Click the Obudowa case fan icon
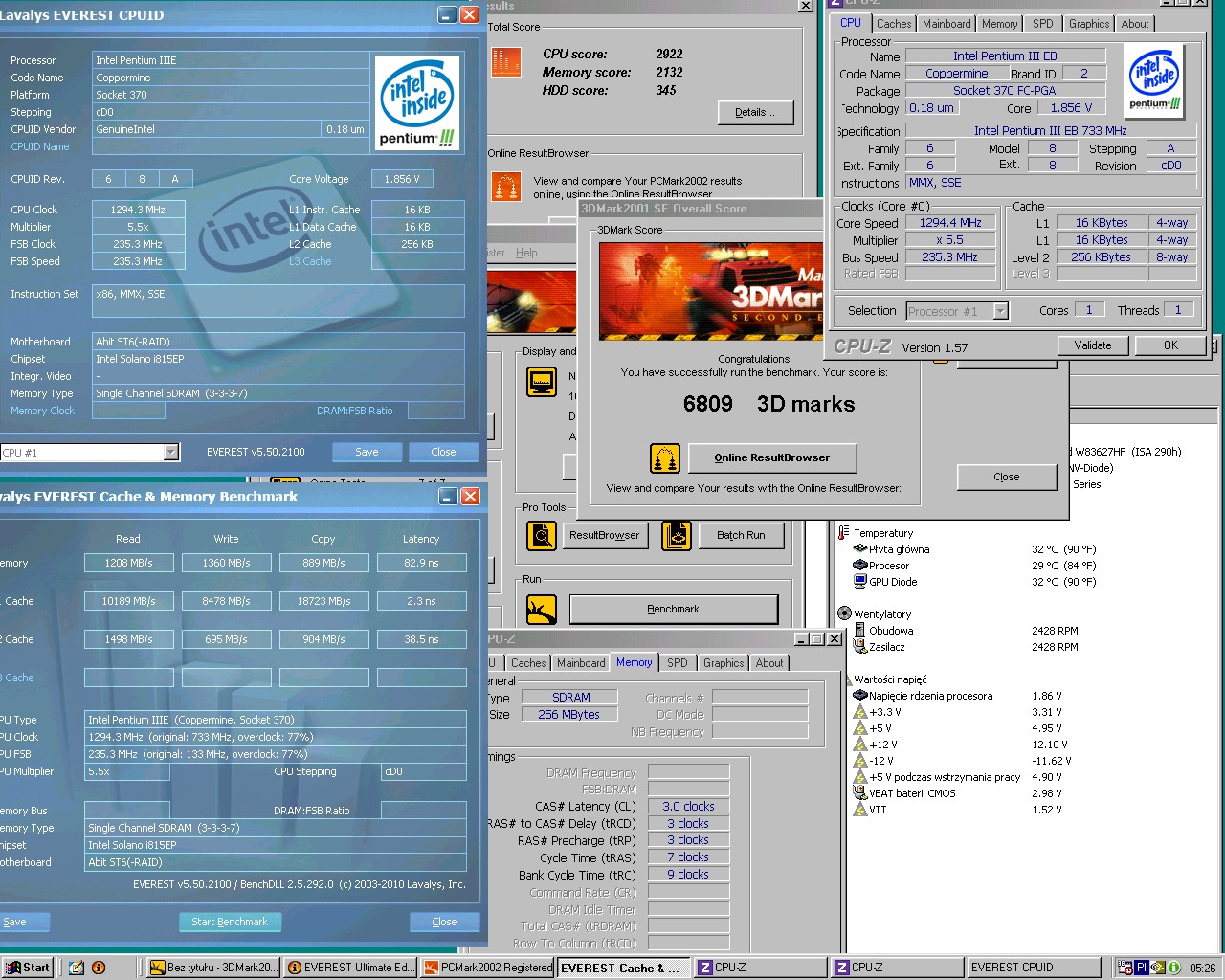 (859, 631)
